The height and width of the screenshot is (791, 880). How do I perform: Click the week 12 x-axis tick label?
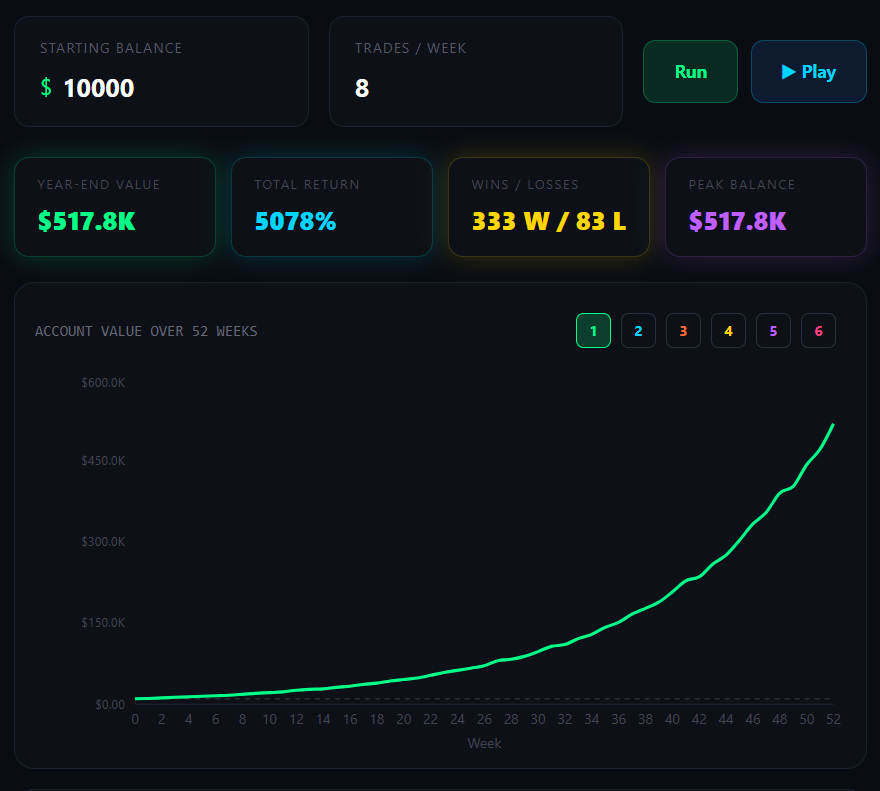pyautogui.click(x=296, y=719)
